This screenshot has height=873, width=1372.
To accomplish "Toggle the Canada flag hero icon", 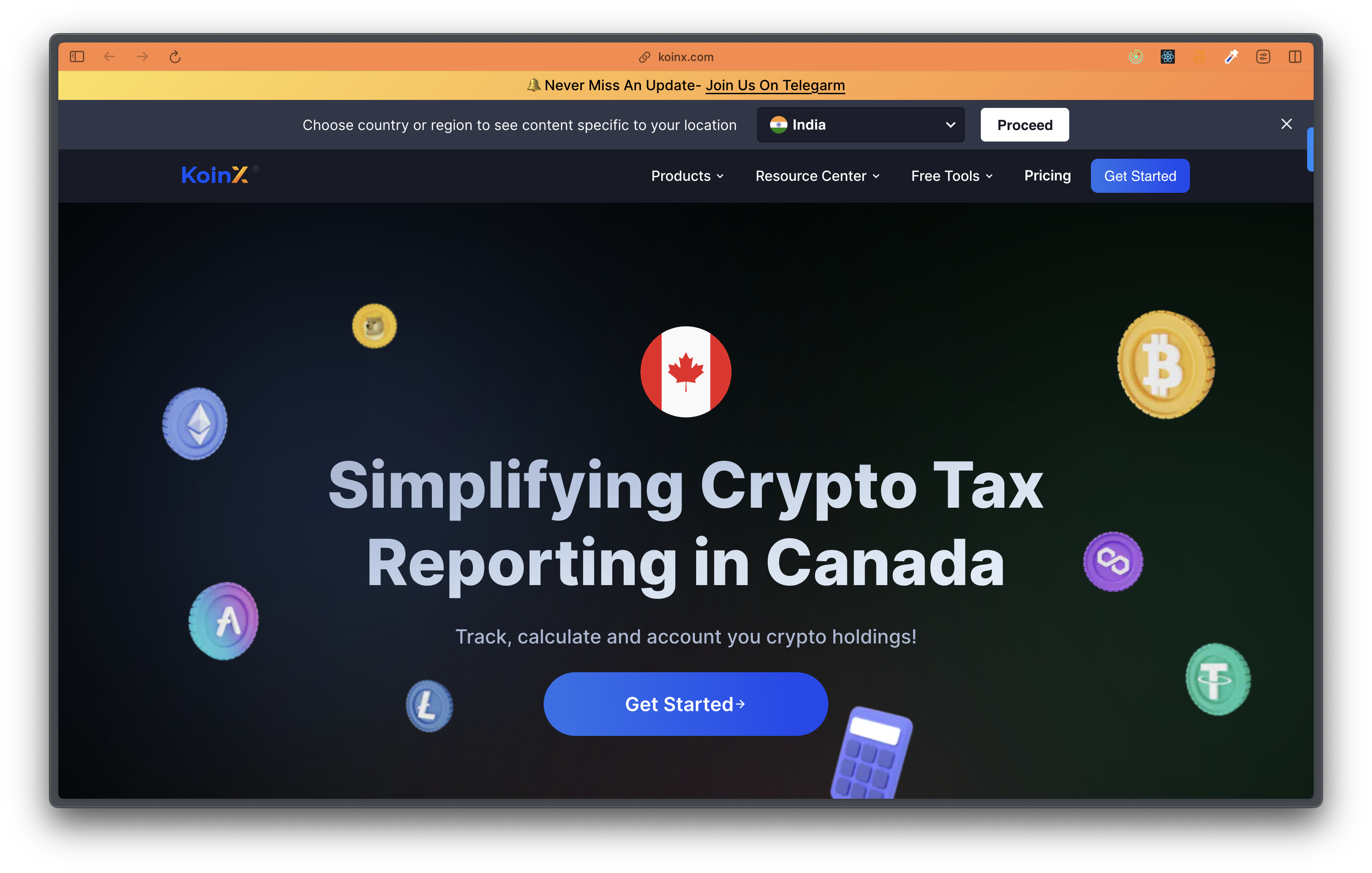I will point(685,372).
